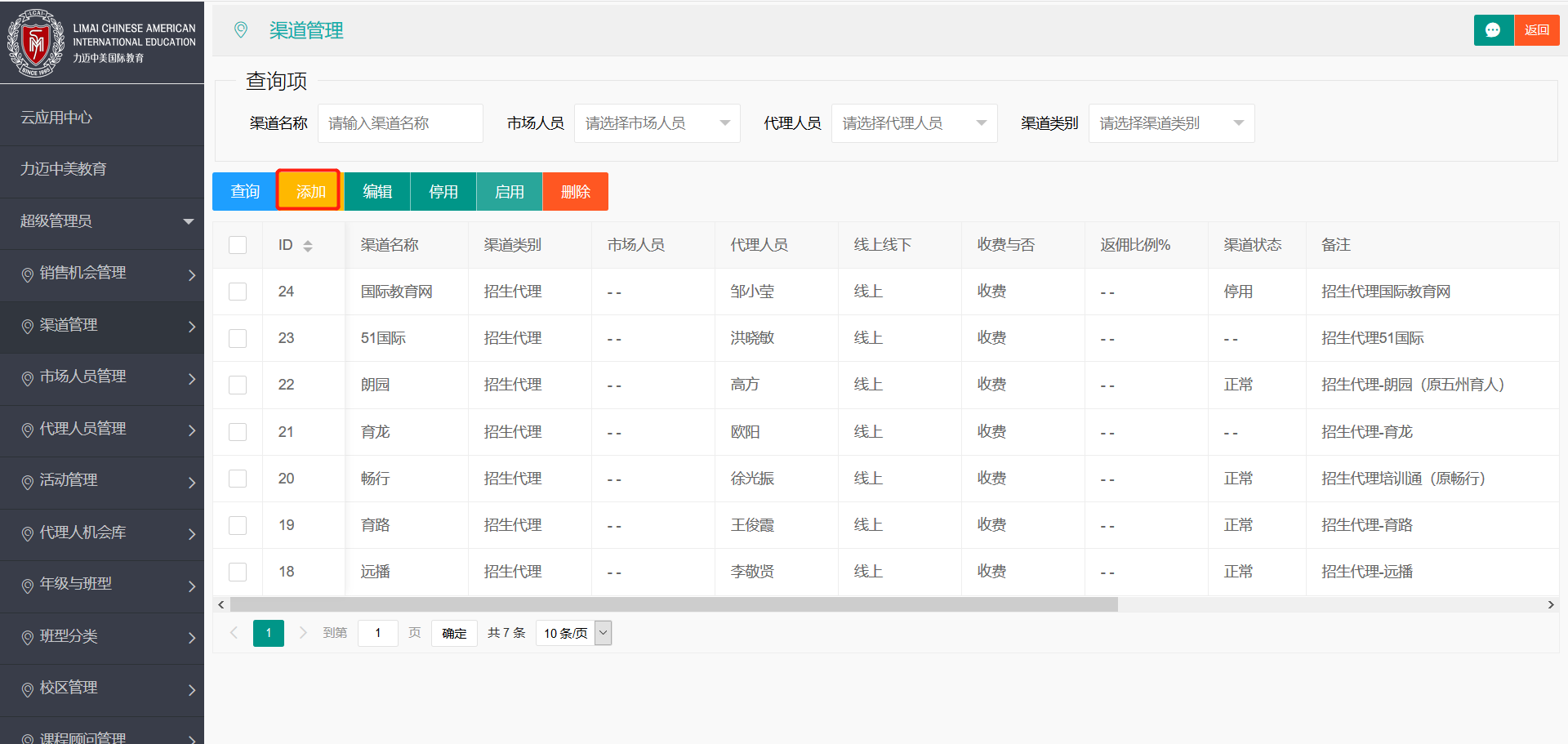
Task: Click the 确定 pagination confirm button
Action: coord(454,633)
